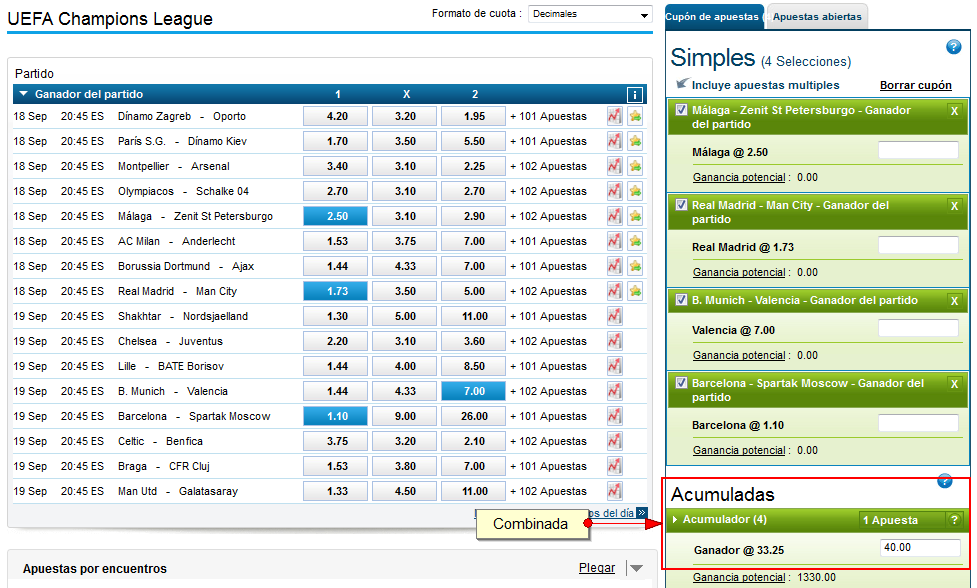Open statistics icon for Man Utd - Galatasaray

(614, 491)
